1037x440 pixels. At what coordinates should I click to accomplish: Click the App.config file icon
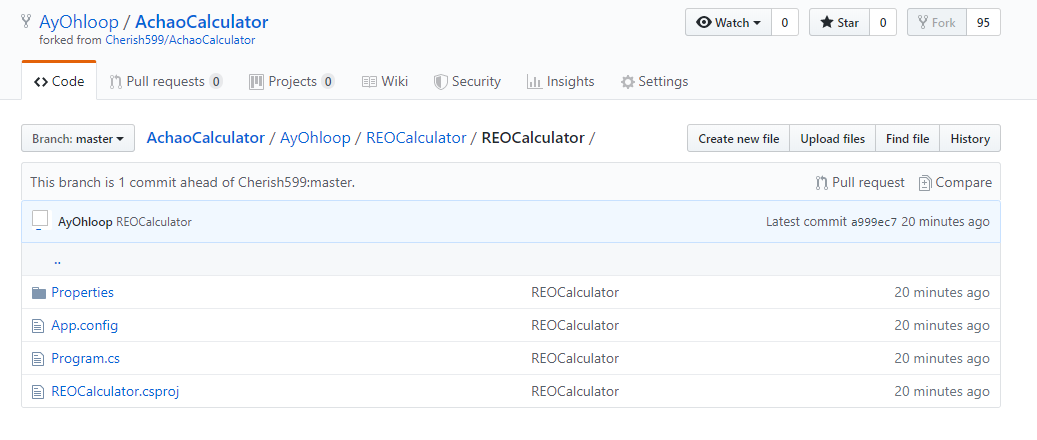coord(38,326)
